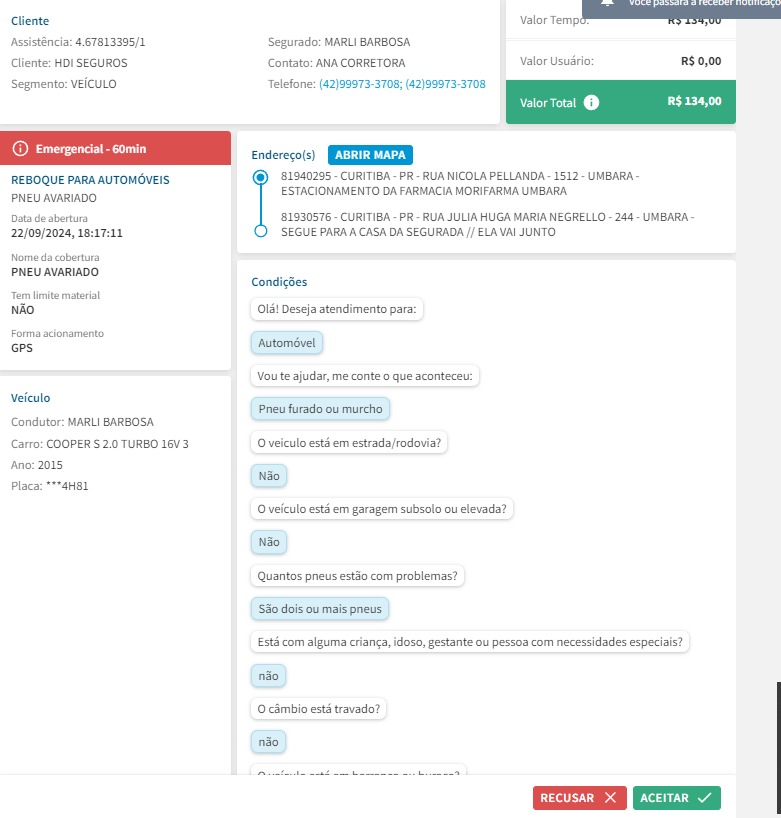781x818 pixels.
Task: Click the Emergencial alert icon
Action: point(20,149)
